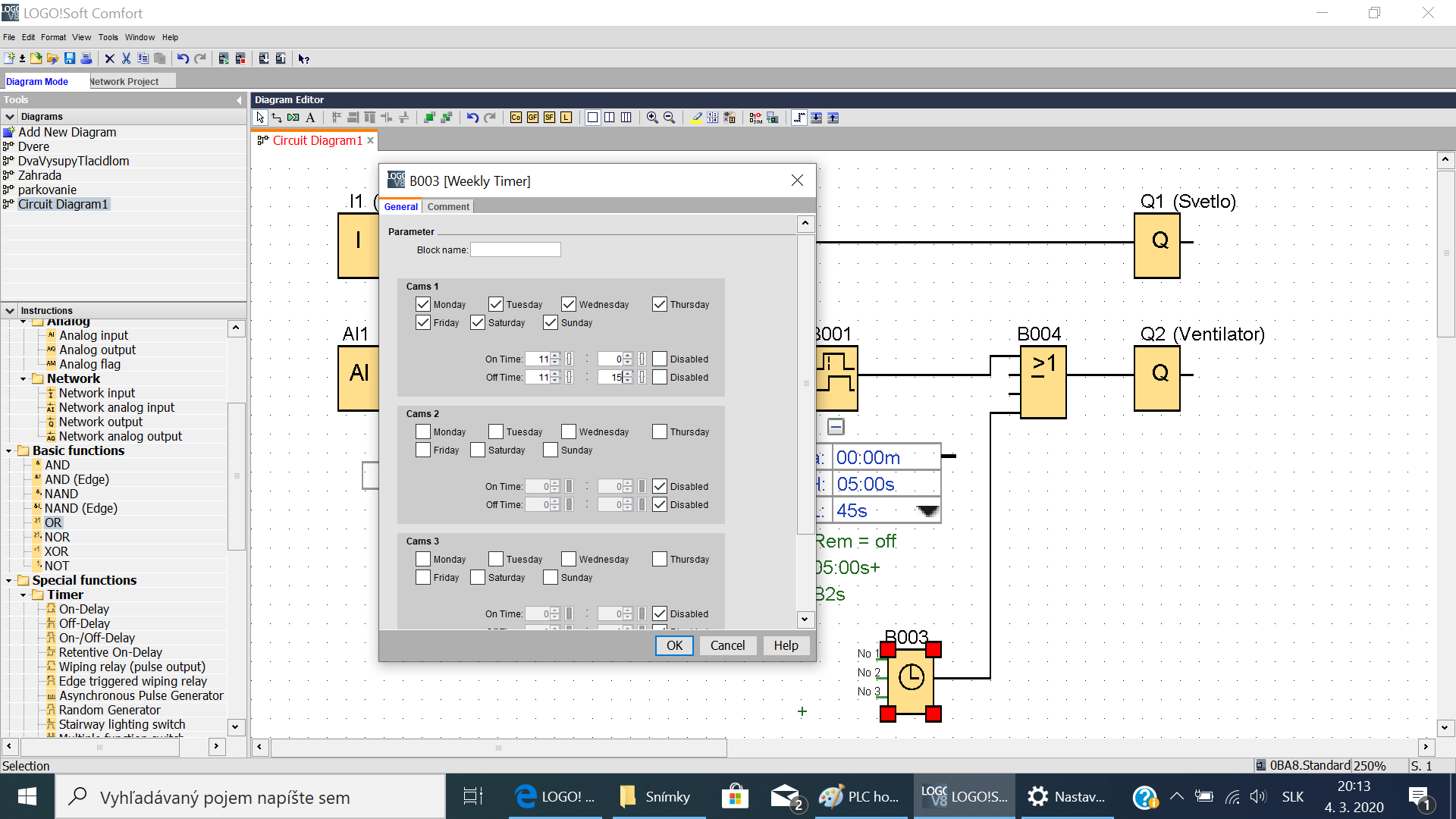Click the zoom in magnifier icon
This screenshot has height=819, width=1456.
652,118
